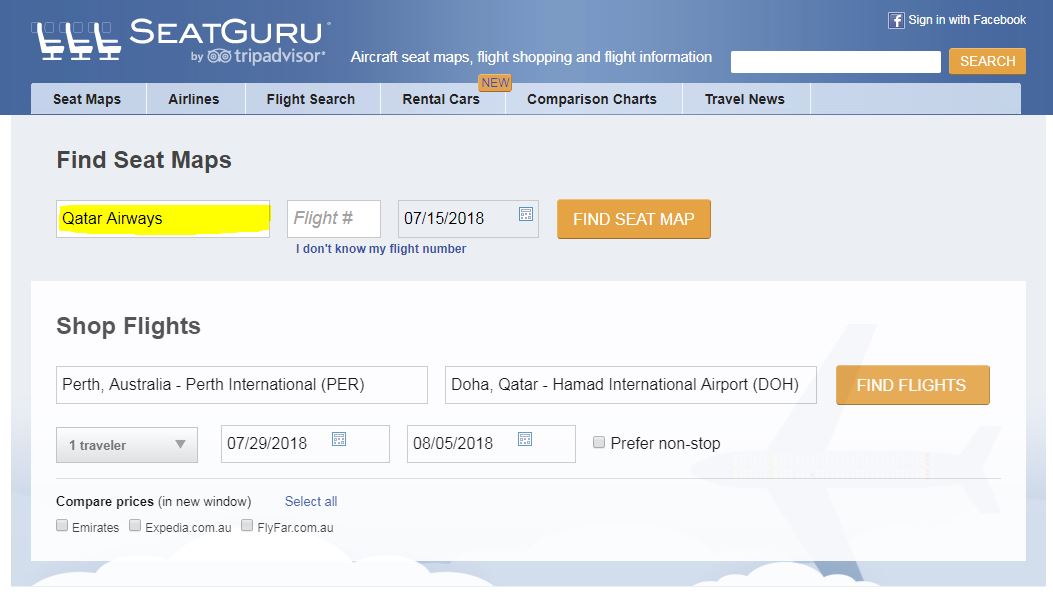Image resolution: width=1053 pixels, height=592 pixels.
Task: Click the Doha Hamad (DOH) destination field
Action: coord(631,385)
